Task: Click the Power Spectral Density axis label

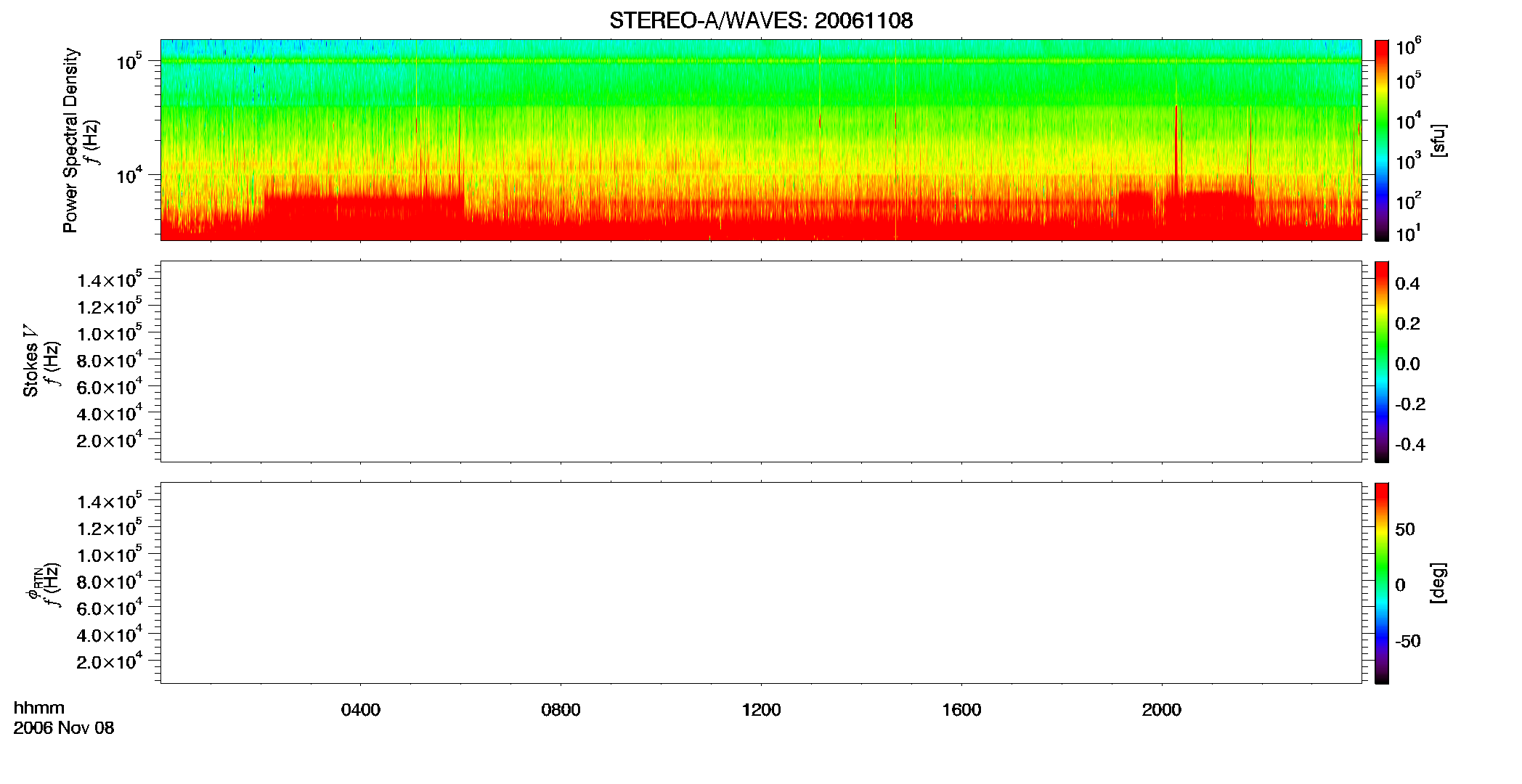Action: coord(70,140)
